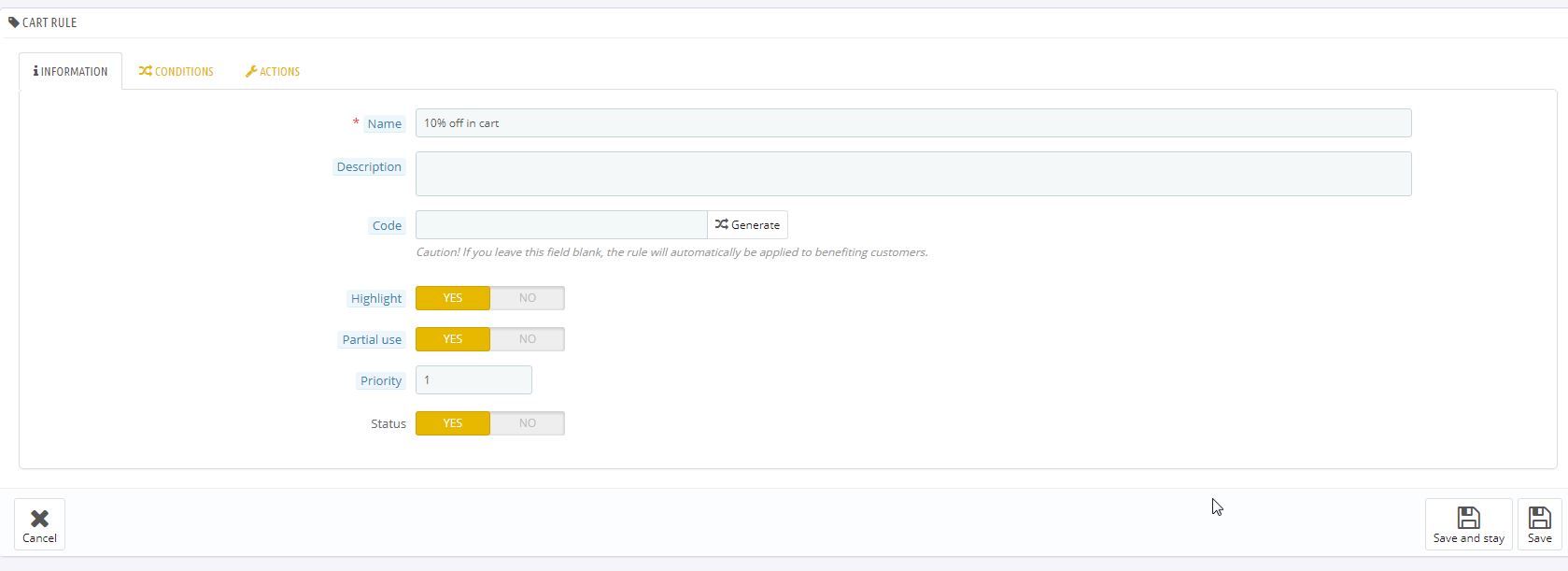Click the Cart Rule tag icon
This screenshot has height=571, width=1568.
click(14, 22)
